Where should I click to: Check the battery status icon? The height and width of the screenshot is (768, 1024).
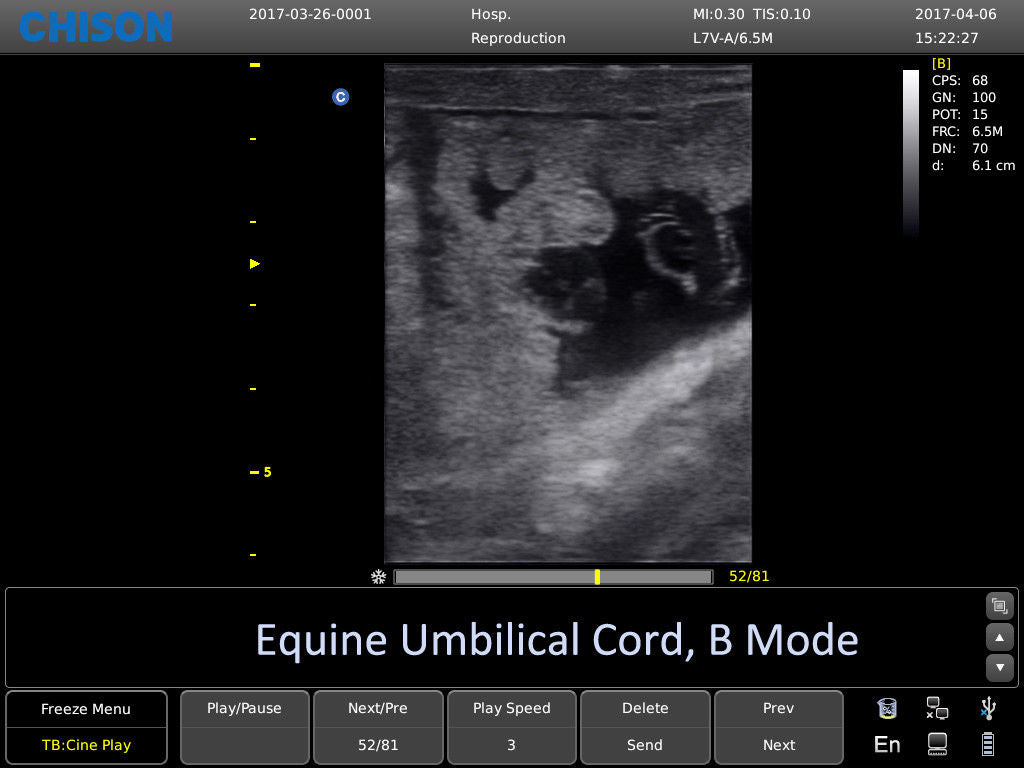click(988, 744)
